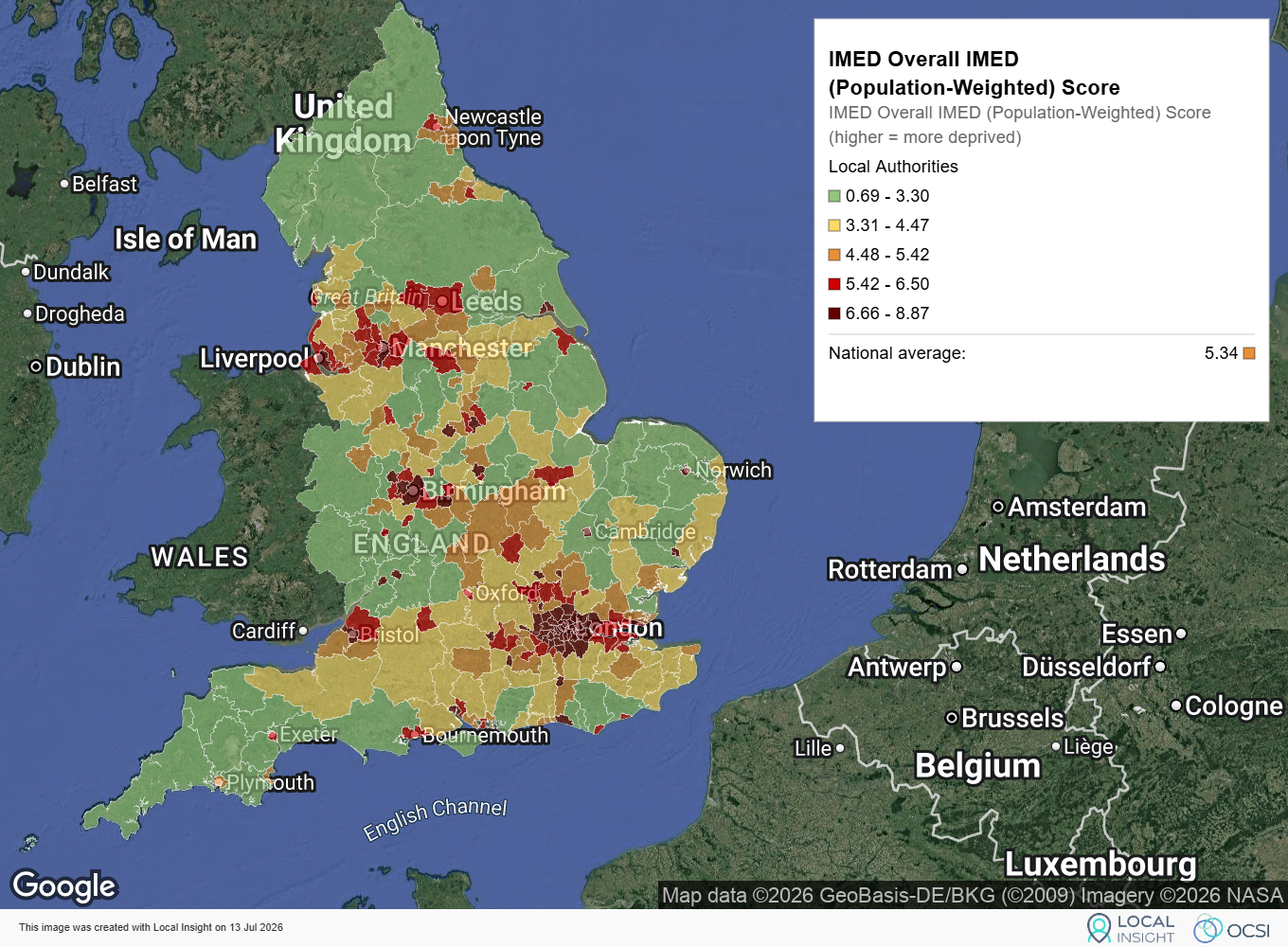1288x947 pixels.
Task: Click the dark red 6.66 - 8.87 swatch
Action: [834, 313]
